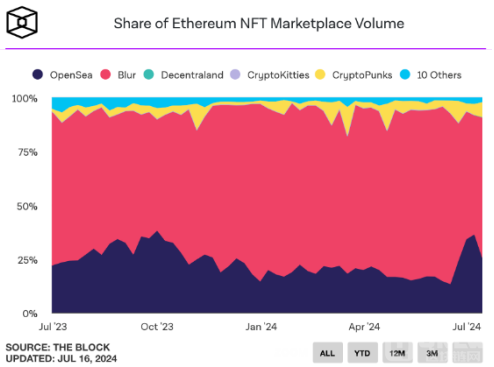Click the SOURCE: THE BLOCK text
The image size is (494, 367).
(58, 347)
